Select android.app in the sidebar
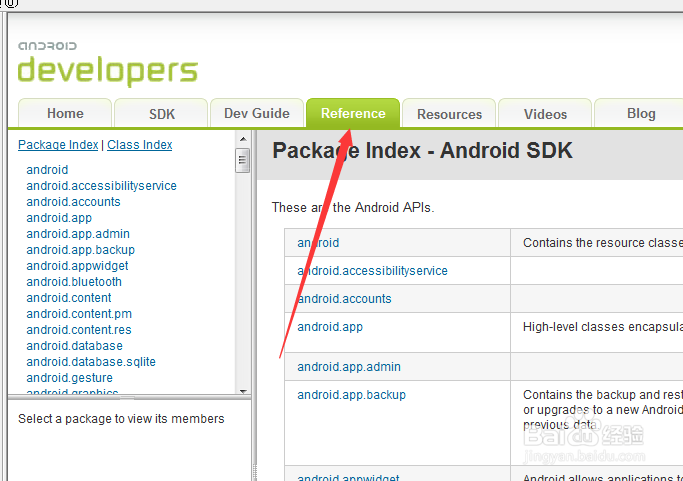Viewport: 683px width, 481px height. coord(59,218)
